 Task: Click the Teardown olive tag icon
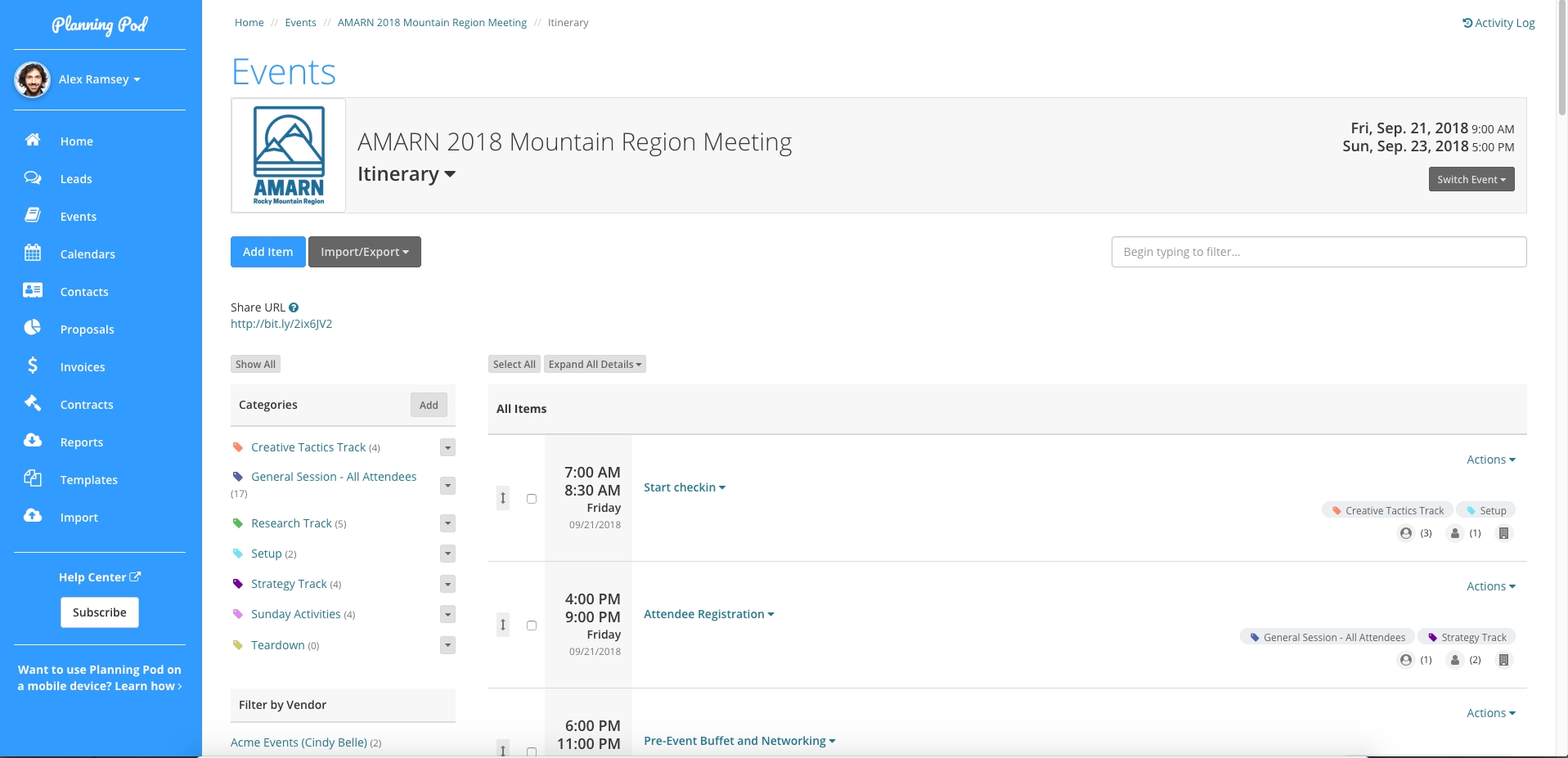[x=238, y=645]
